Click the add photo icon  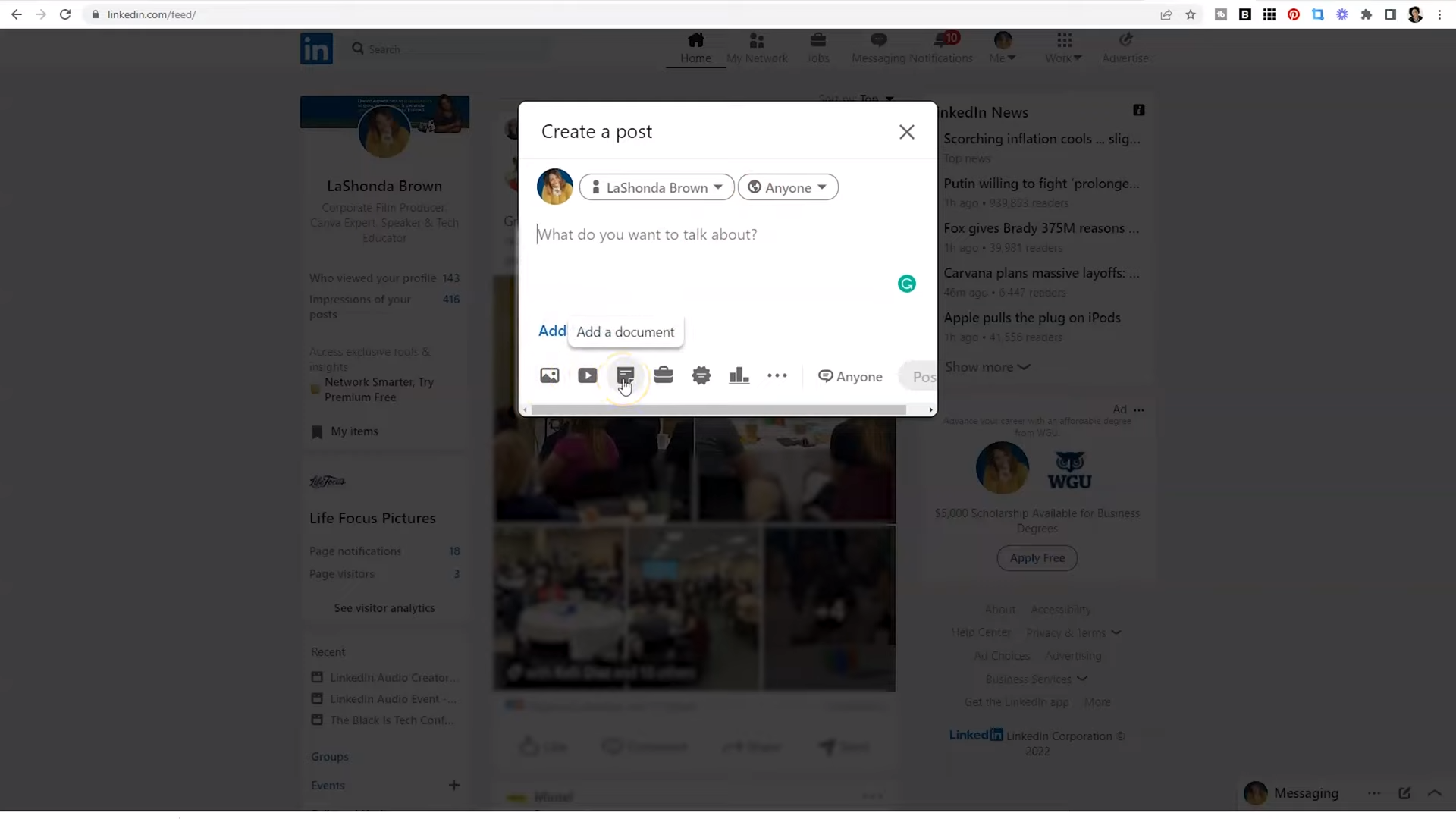pyautogui.click(x=549, y=375)
